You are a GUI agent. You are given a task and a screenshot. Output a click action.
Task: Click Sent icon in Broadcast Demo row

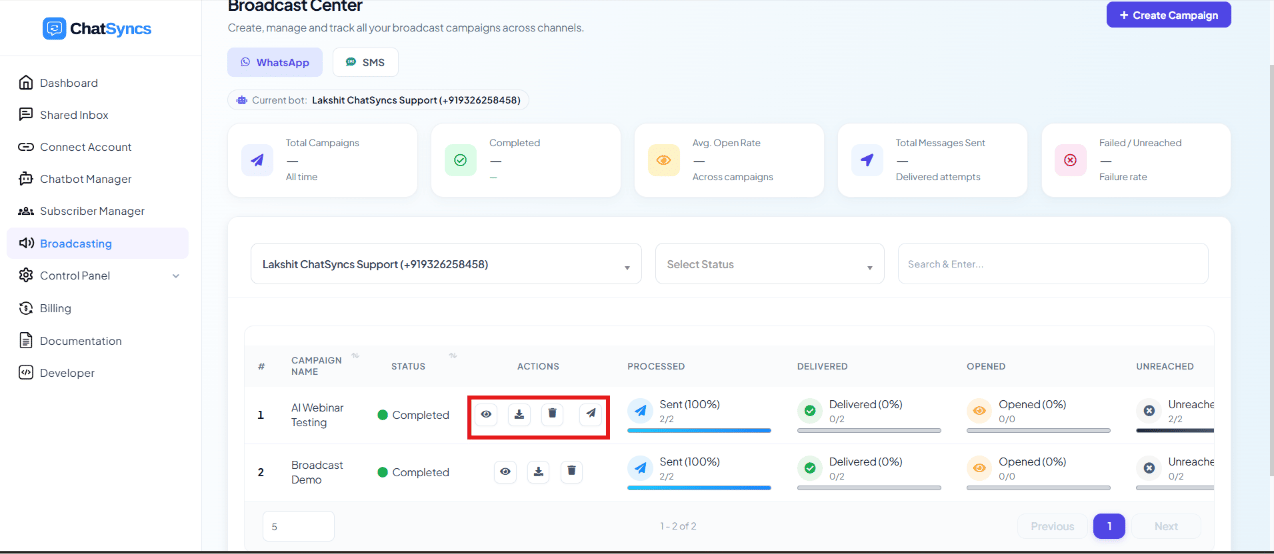[640, 467]
